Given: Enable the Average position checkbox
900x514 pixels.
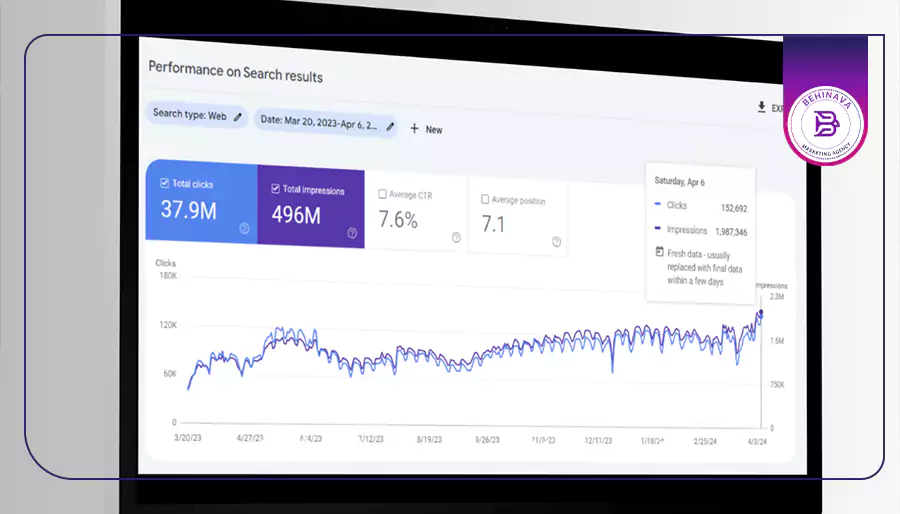Looking at the screenshot, I should [x=486, y=199].
